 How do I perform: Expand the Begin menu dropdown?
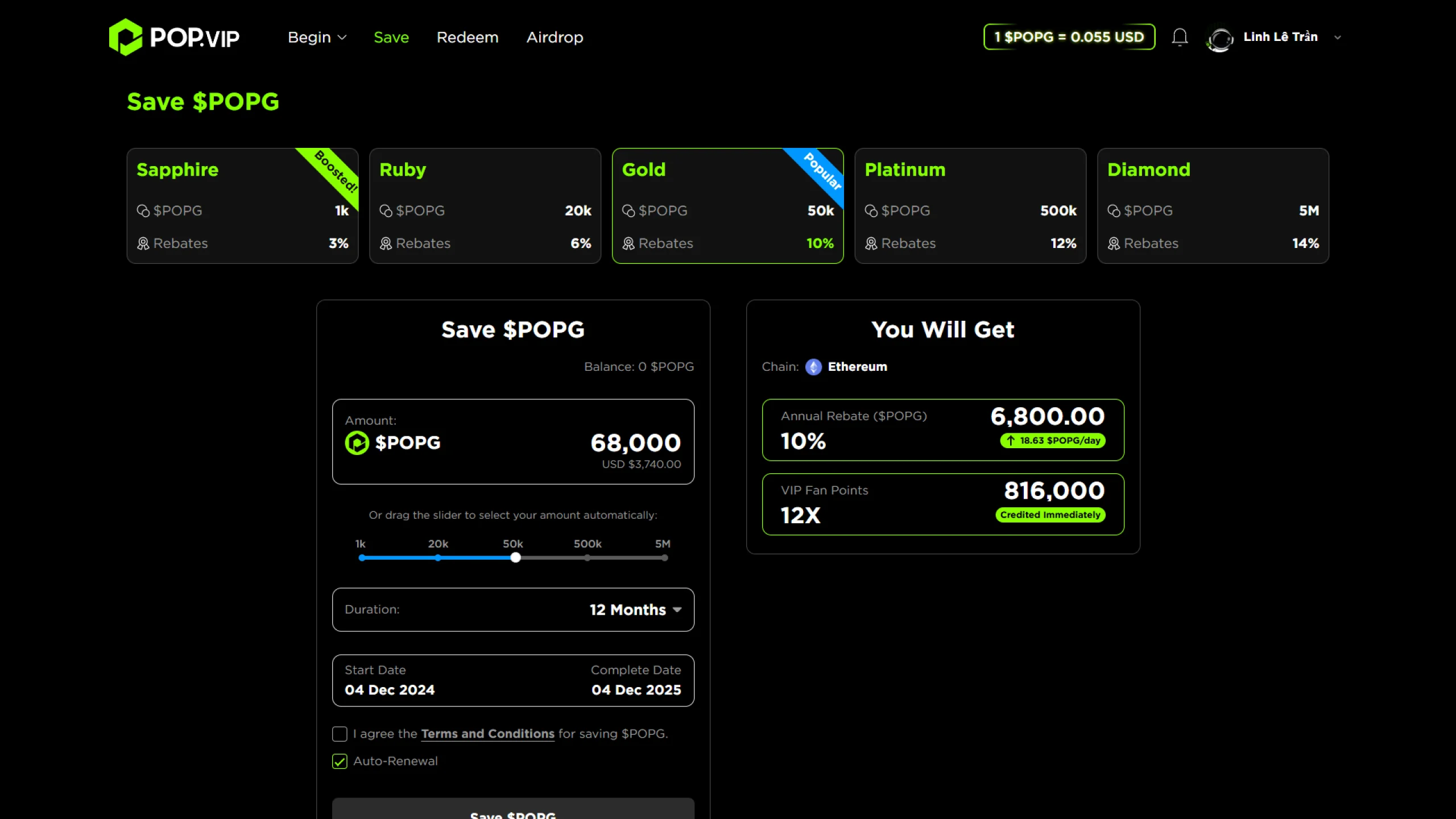click(317, 38)
